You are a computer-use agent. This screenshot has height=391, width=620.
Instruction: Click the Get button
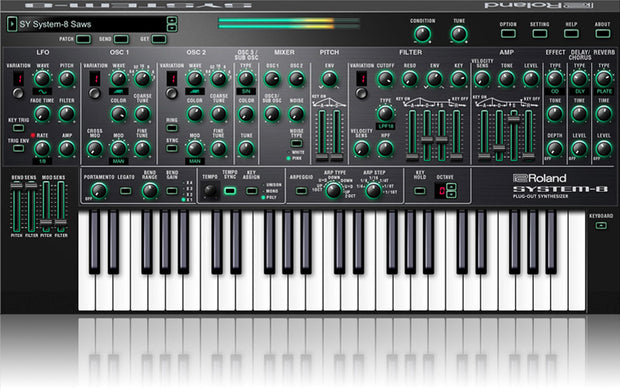[x=159, y=39]
